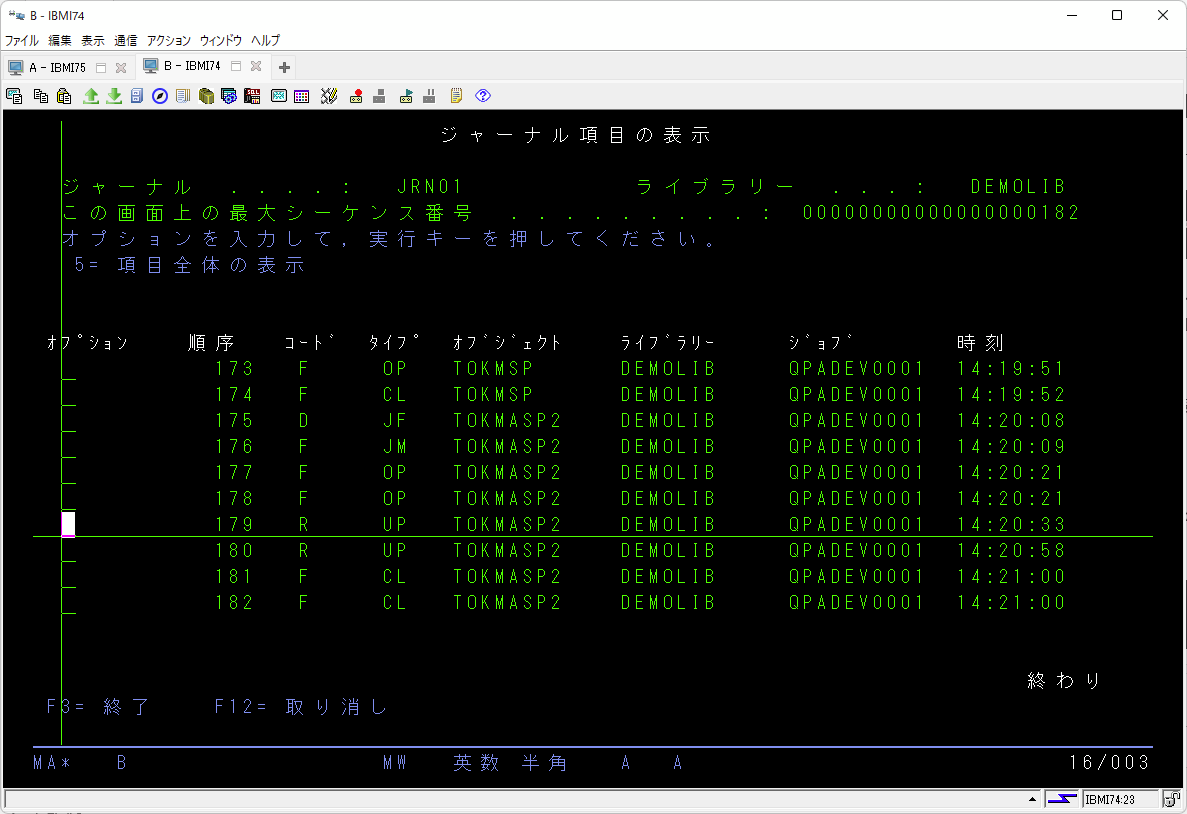The width and height of the screenshot is (1187, 814).
Task: Open the 表示 menu
Action: (93, 40)
